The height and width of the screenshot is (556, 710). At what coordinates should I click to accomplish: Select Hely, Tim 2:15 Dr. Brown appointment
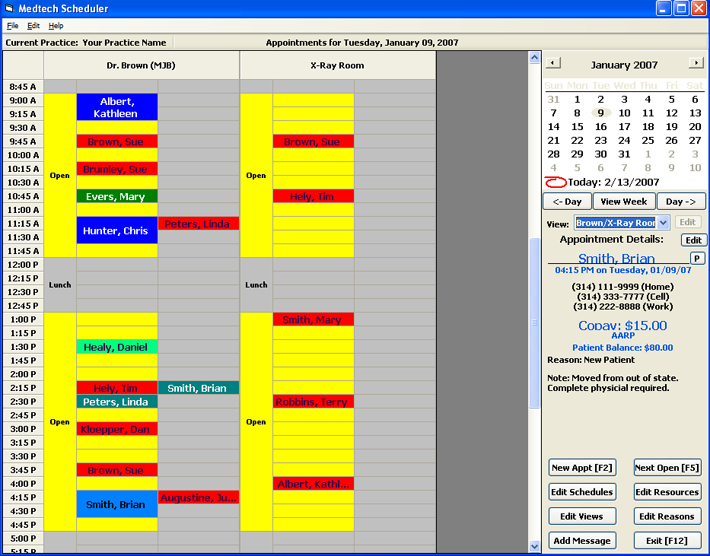tap(117, 388)
